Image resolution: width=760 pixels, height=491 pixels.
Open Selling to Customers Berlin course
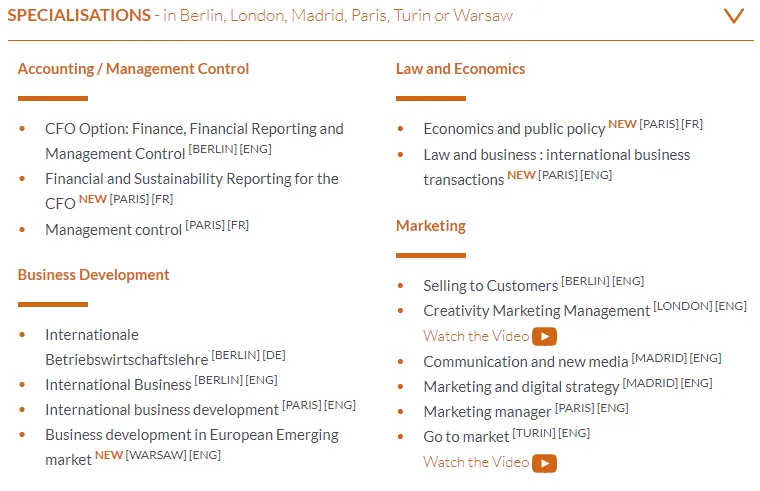[x=490, y=286]
